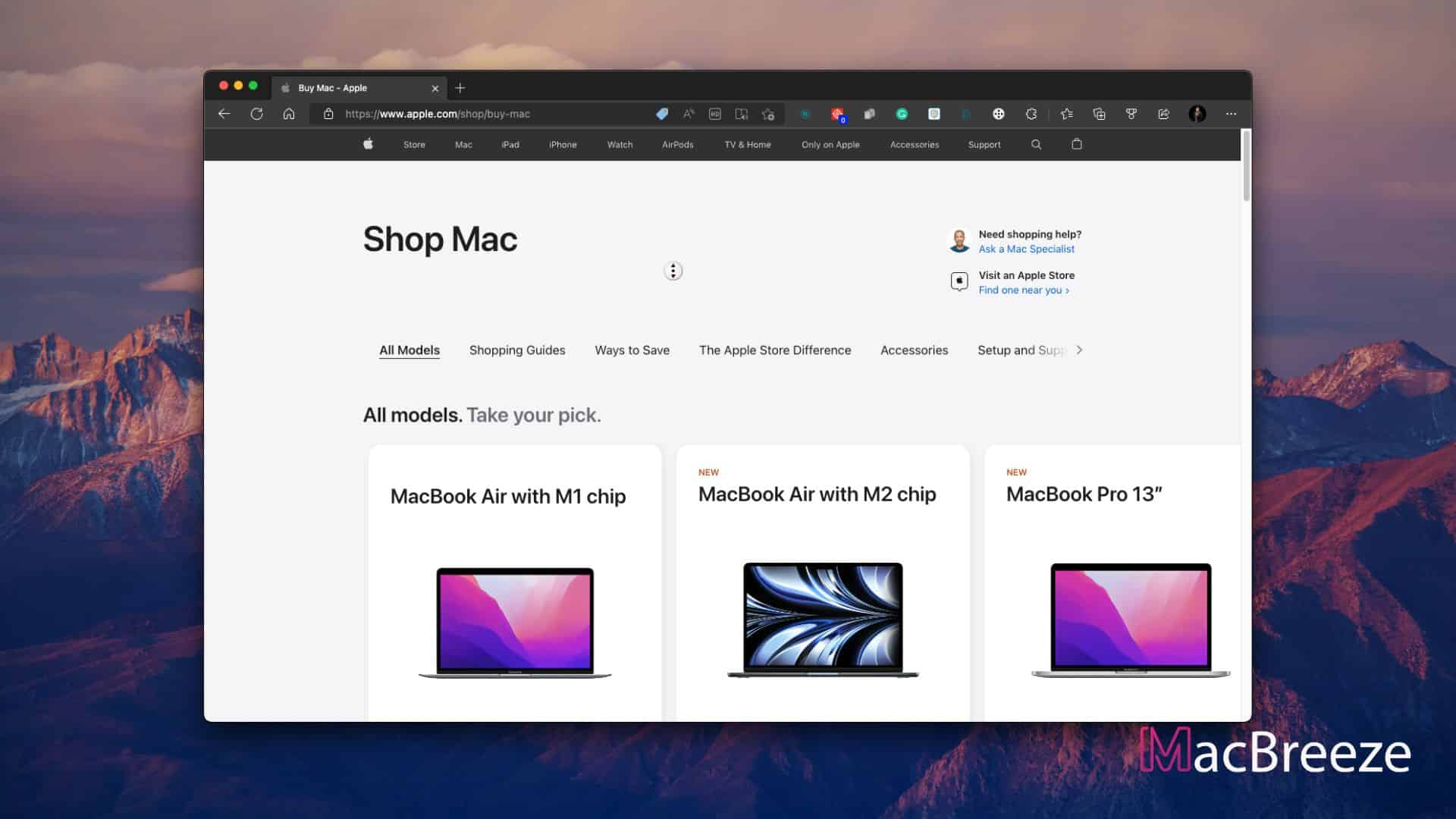Select the Ways to Save tab
The image size is (1456, 819).
pos(632,350)
